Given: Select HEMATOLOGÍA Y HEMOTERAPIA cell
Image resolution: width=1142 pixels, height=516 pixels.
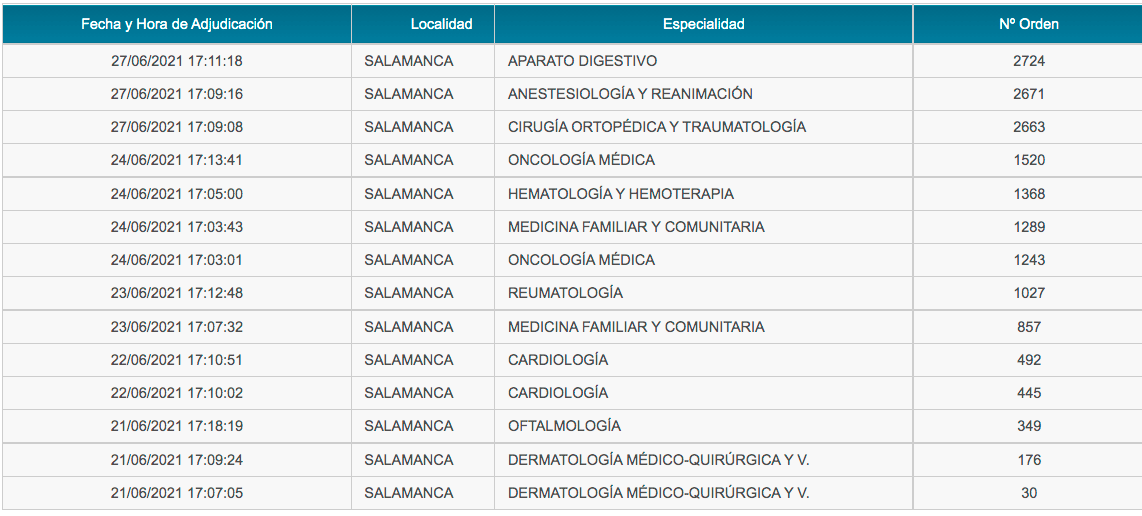Looking at the screenshot, I should point(621,194).
